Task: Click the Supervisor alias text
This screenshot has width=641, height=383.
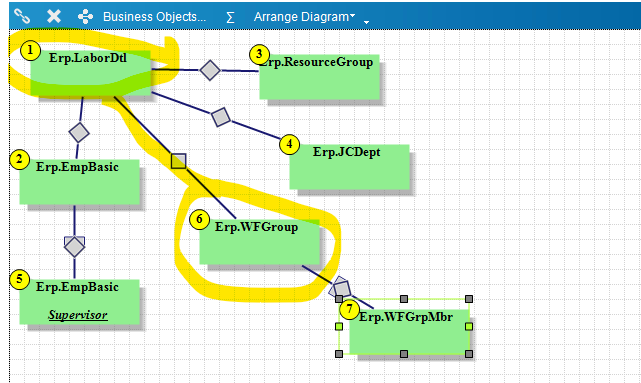Action: [78, 315]
